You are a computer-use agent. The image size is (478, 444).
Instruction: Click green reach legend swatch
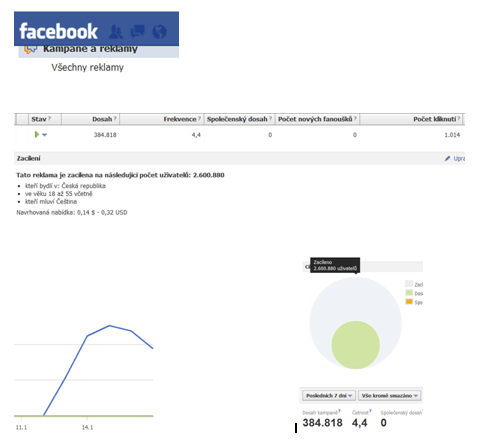pos(409,293)
